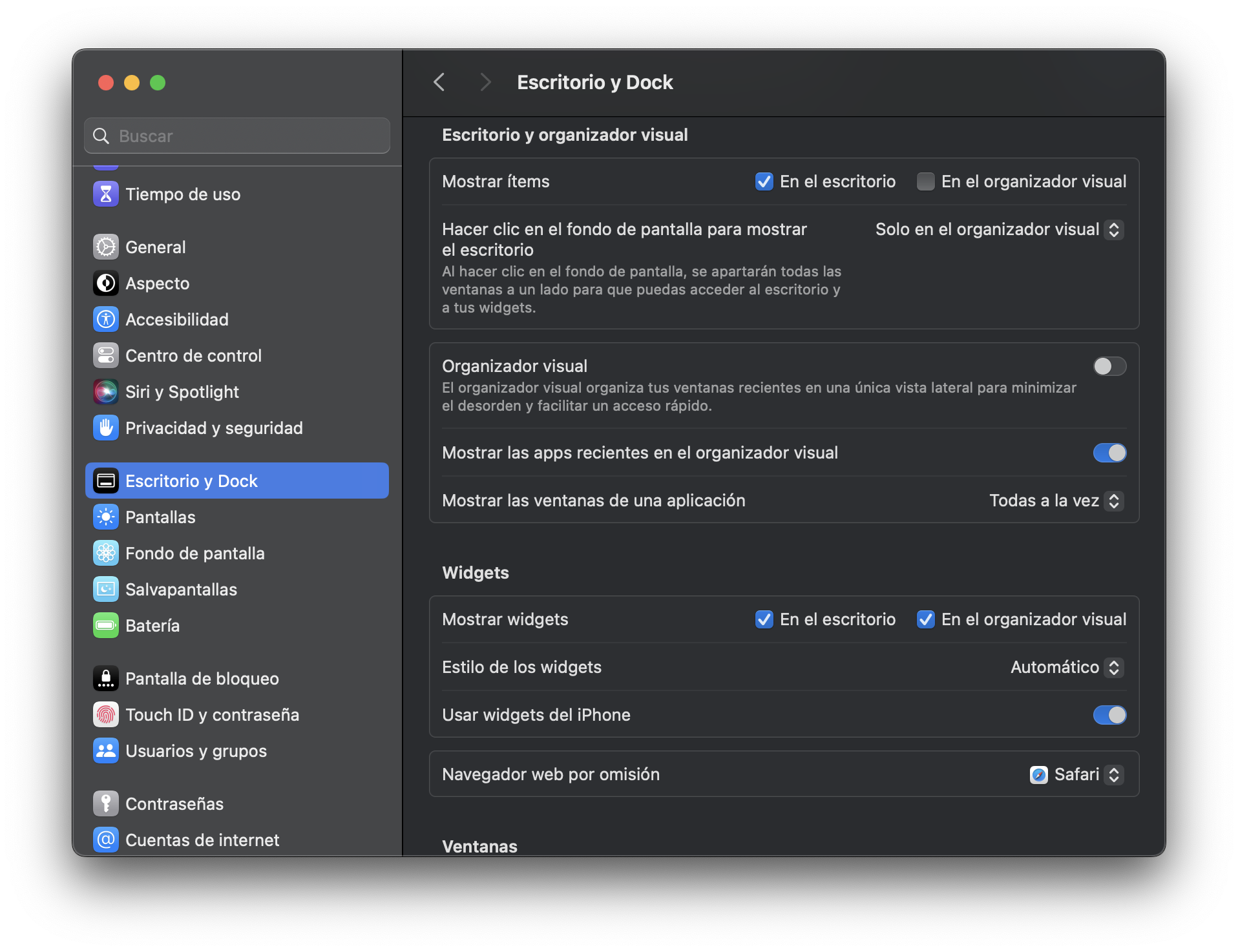Viewport: 1238px width, 952px height.
Task: Open the Accesibilidad icon in sidebar
Action: pyautogui.click(x=106, y=320)
